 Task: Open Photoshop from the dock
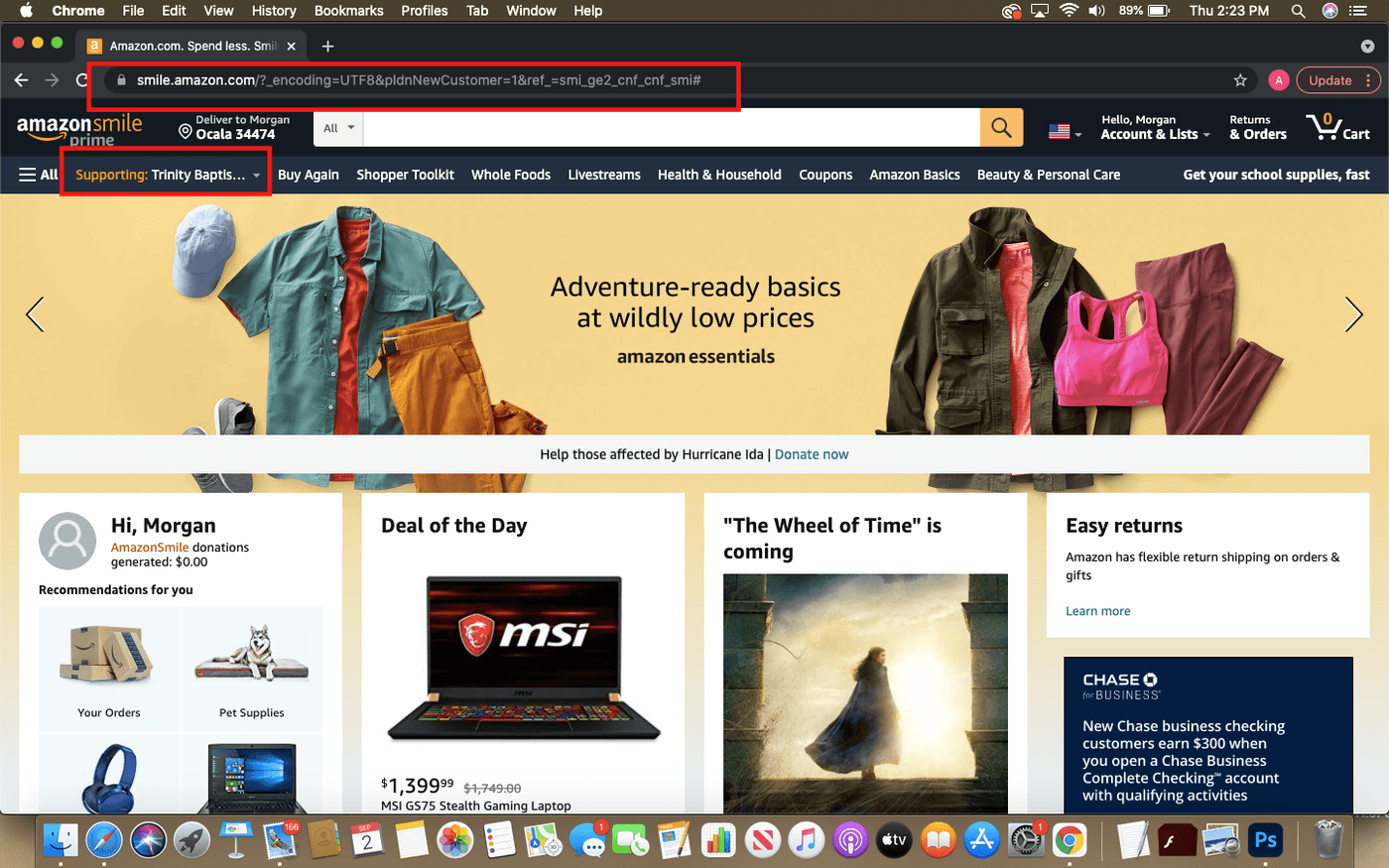[1265, 840]
